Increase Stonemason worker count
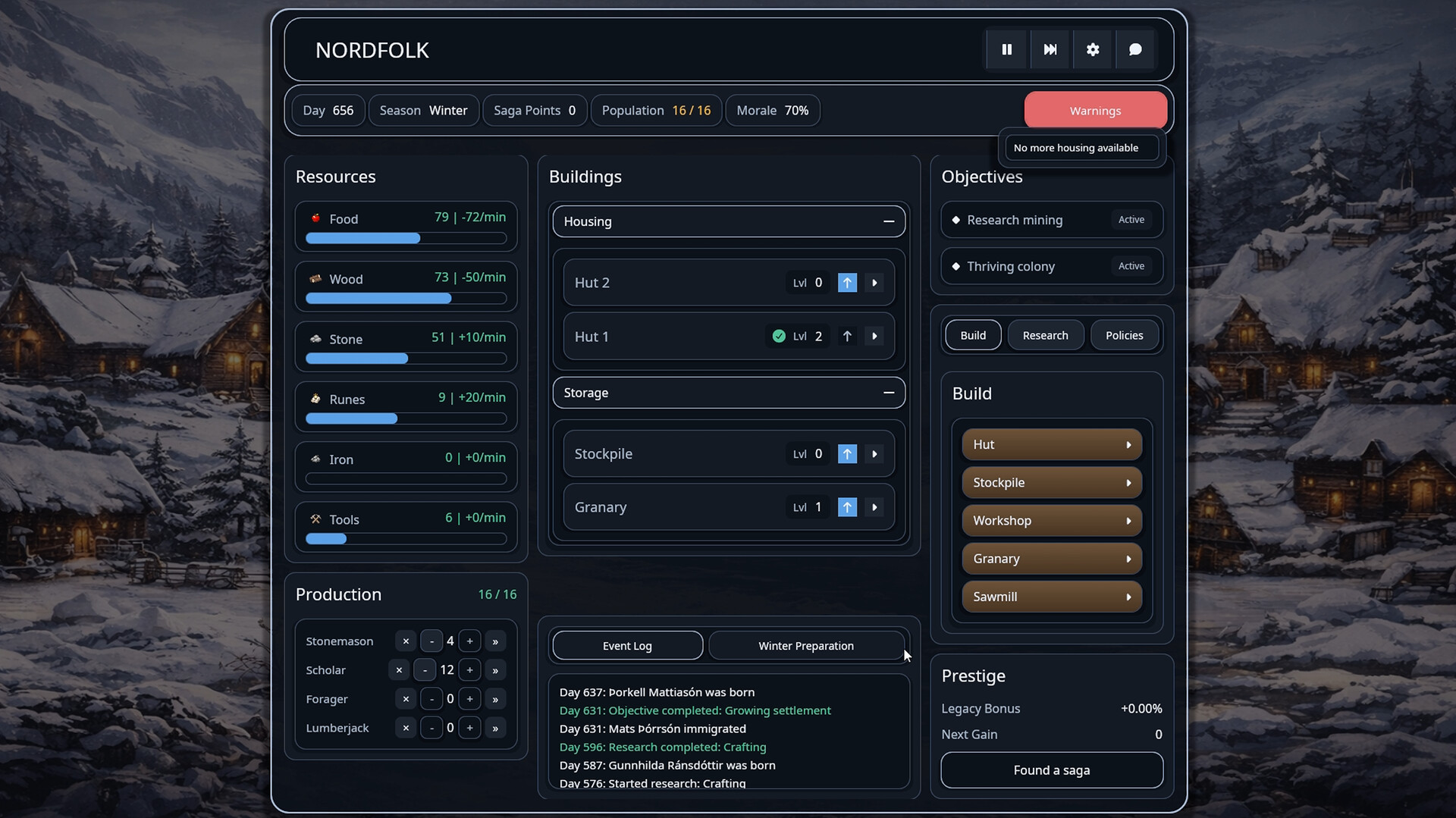This screenshot has width=1456, height=818. (x=470, y=641)
